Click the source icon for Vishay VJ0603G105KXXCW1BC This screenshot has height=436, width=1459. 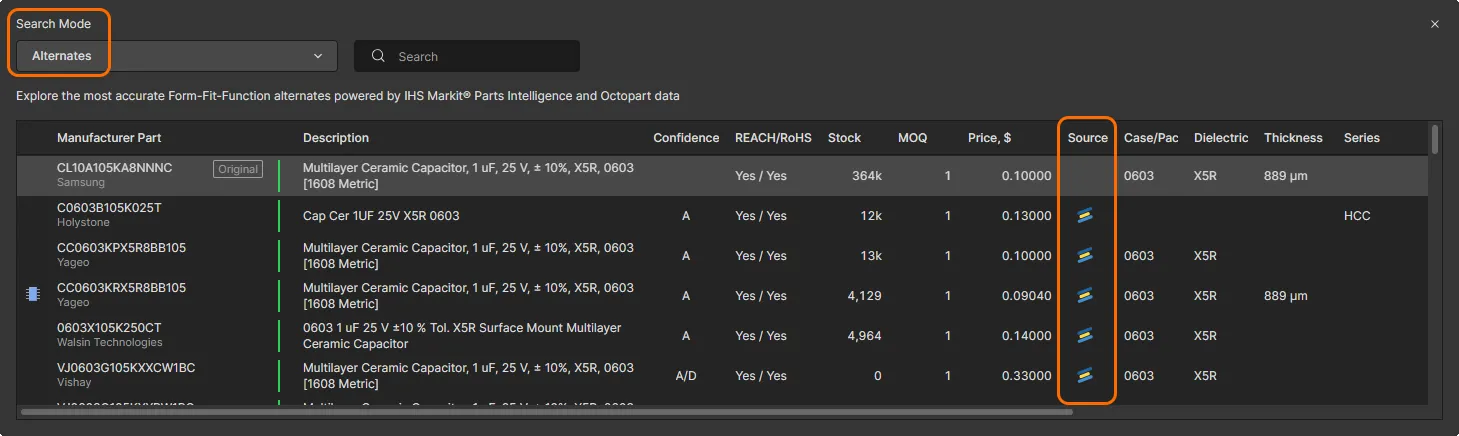tap(1085, 376)
